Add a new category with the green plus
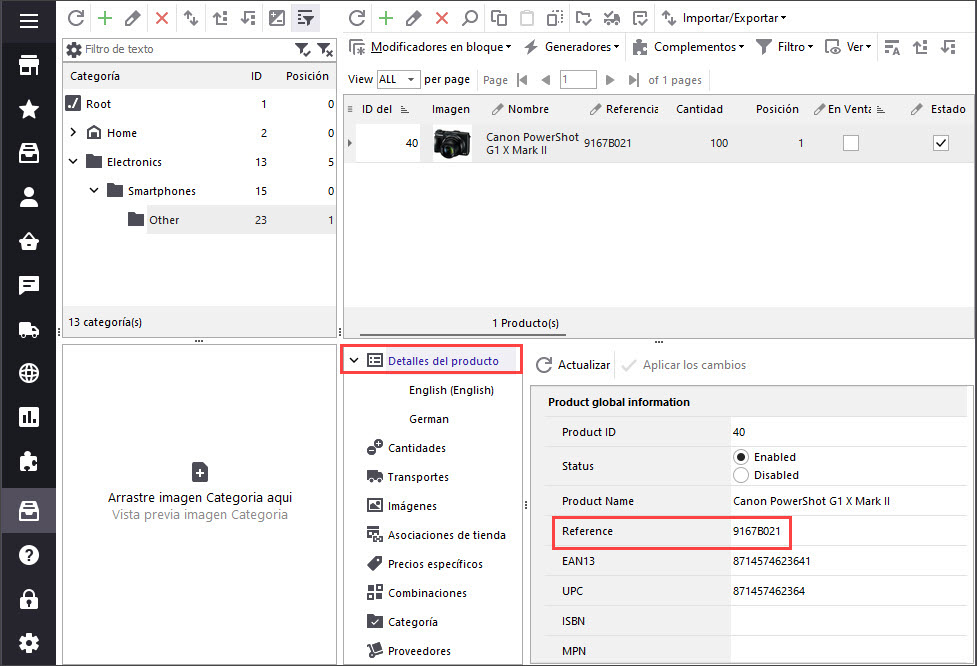The height and width of the screenshot is (666, 977). 105,17
